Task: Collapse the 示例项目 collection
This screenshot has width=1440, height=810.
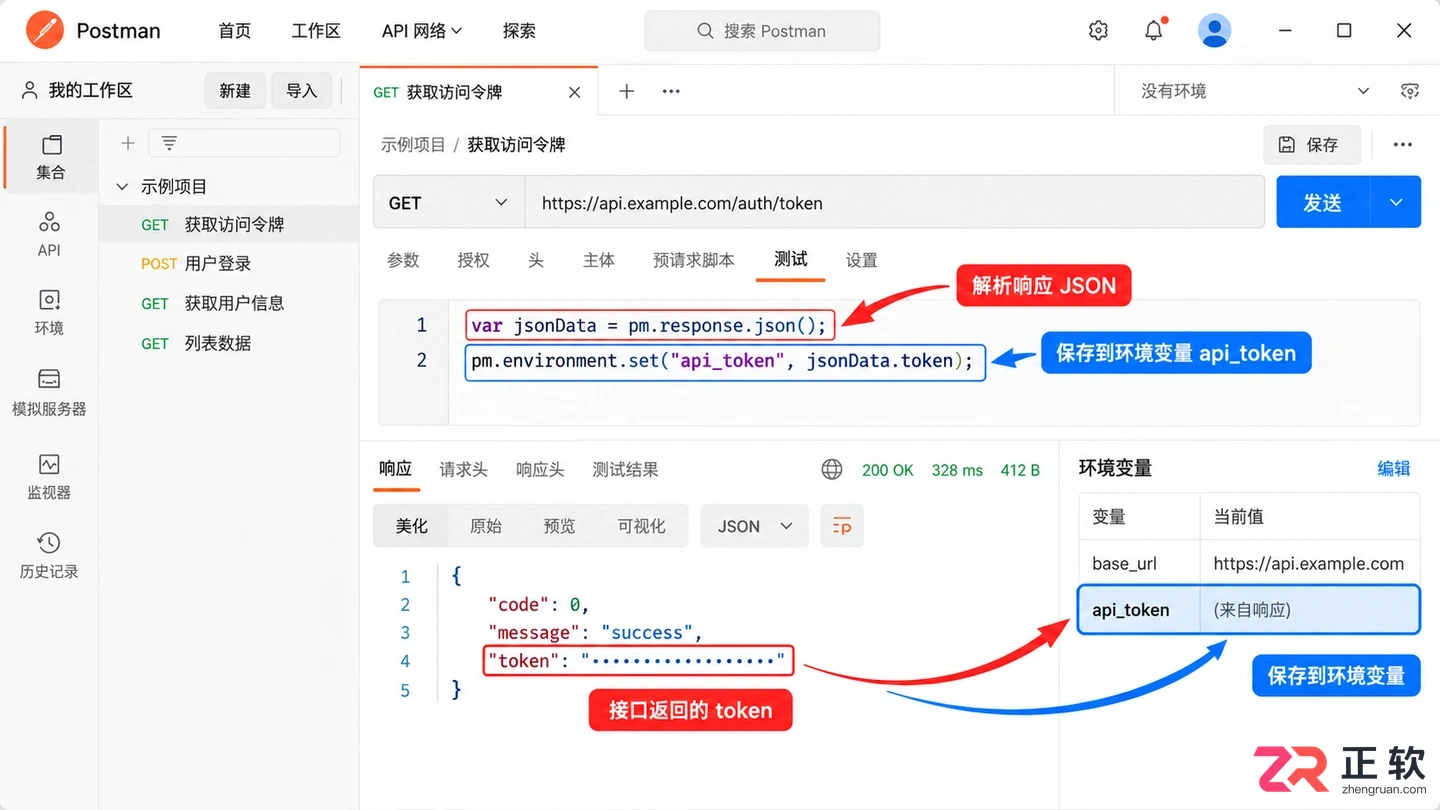Action: pos(122,187)
